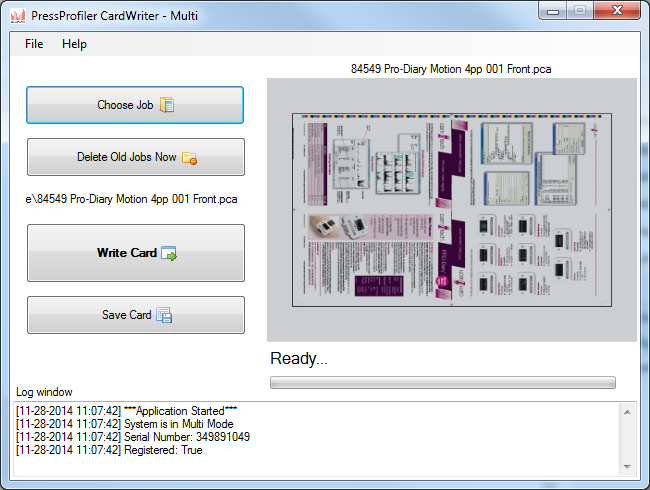Click the folder-delete icon on Delete Old Jobs Now
The width and height of the screenshot is (650, 490).
coord(189,157)
